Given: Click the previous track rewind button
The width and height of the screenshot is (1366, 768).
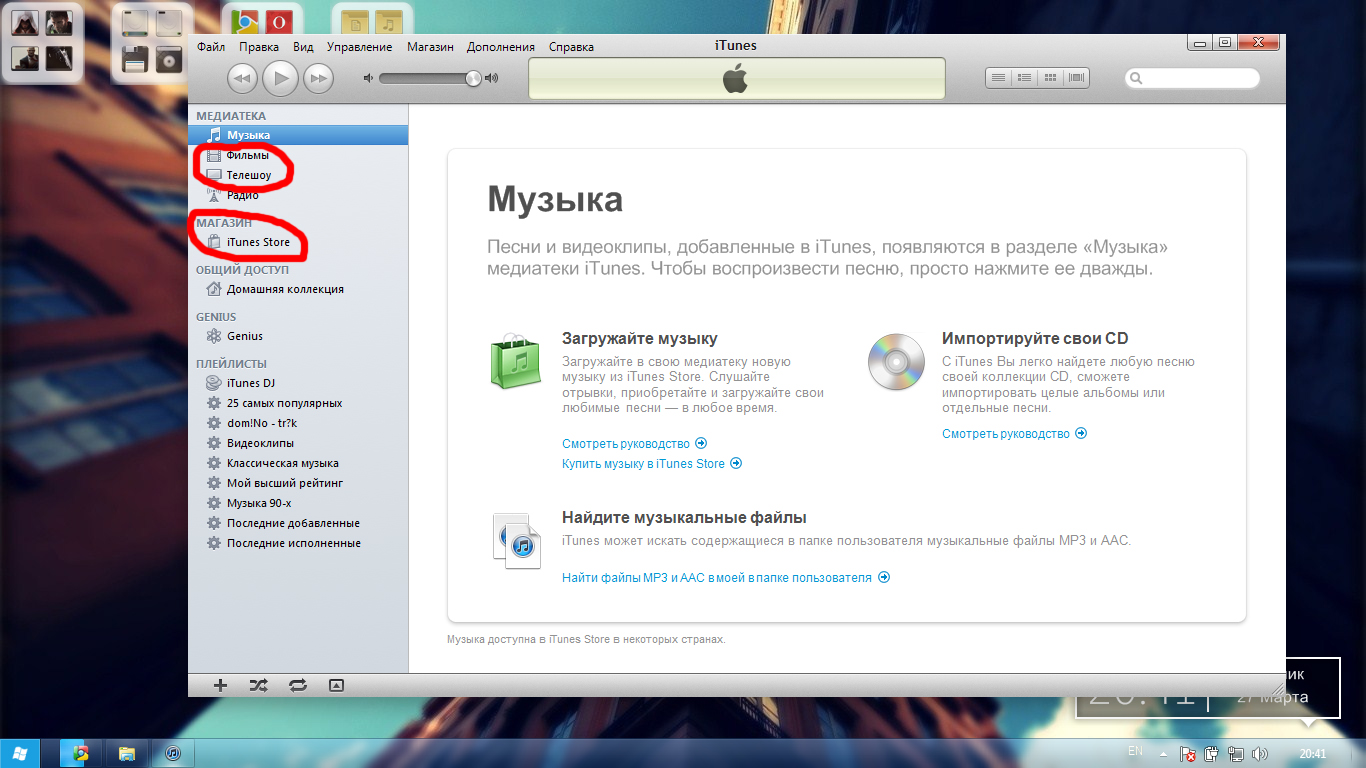Looking at the screenshot, I should (243, 77).
